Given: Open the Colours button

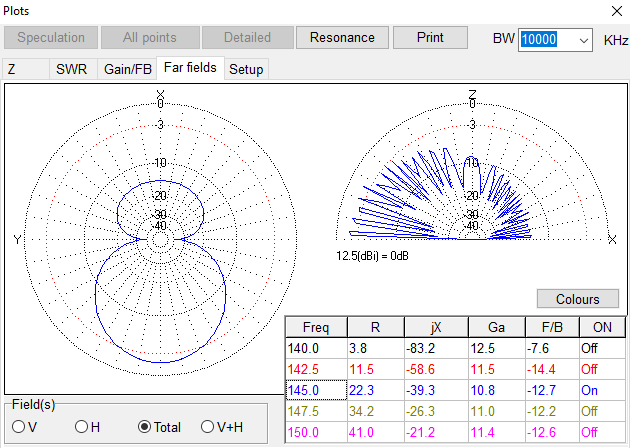Looking at the screenshot, I should click(577, 299).
